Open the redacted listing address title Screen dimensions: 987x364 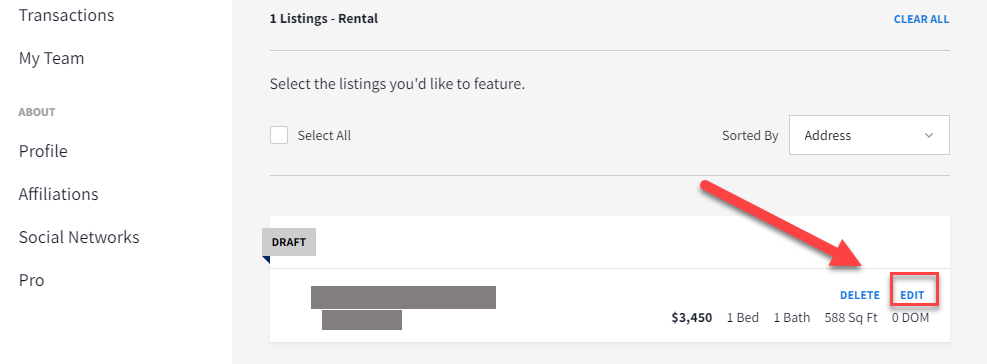403,297
